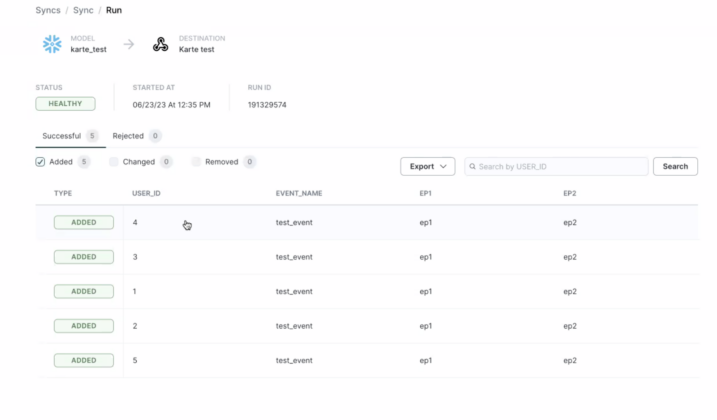The height and width of the screenshot is (420, 717).
Task: Switch to the Rejected tab
Action: 128,136
